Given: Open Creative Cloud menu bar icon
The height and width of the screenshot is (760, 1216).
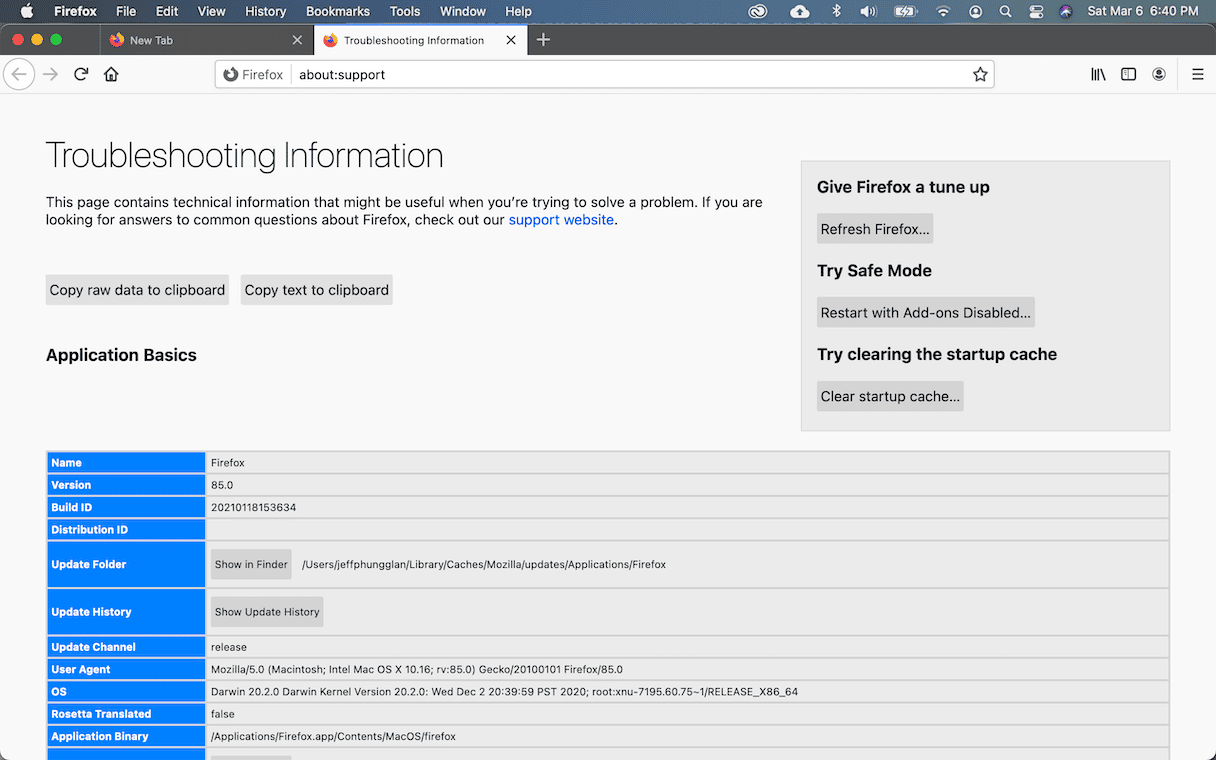Looking at the screenshot, I should [758, 11].
